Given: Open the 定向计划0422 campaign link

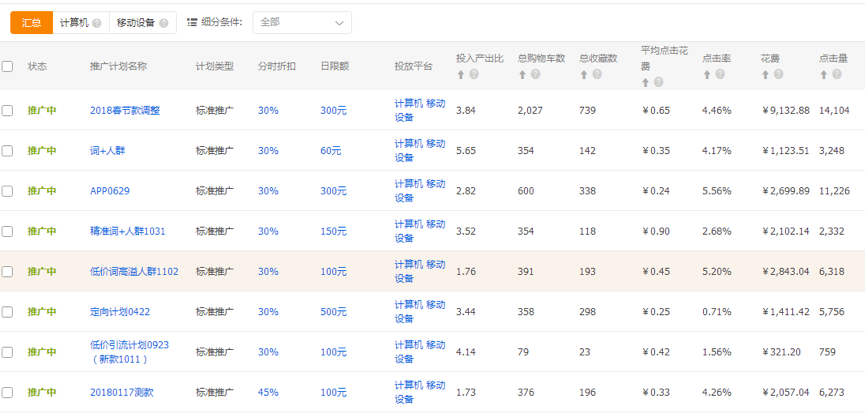Looking at the screenshot, I should coord(121,312).
